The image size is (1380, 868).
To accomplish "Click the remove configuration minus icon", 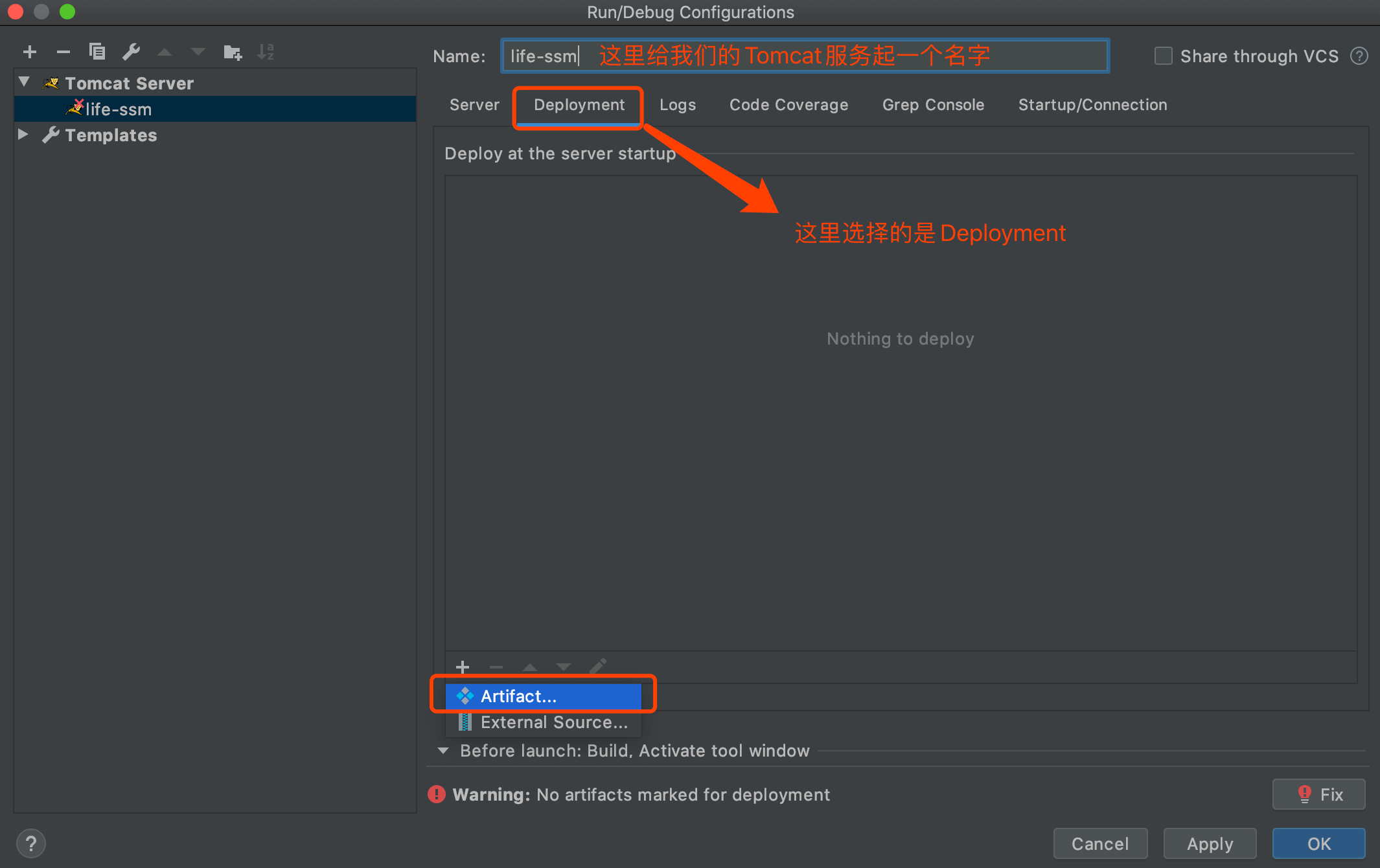I will (x=63, y=52).
